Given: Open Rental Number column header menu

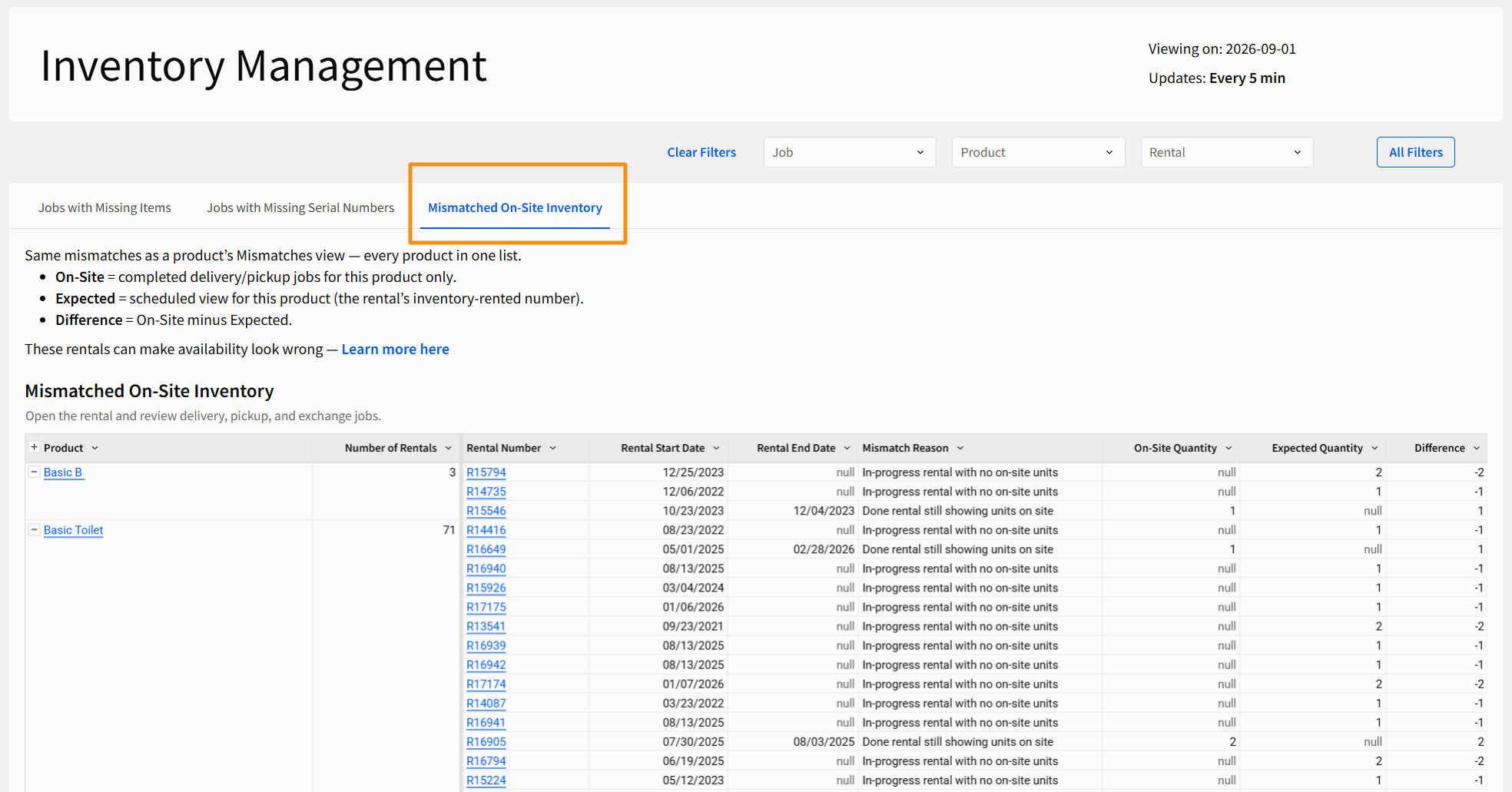Looking at the screenshot, I should (553, 448).
